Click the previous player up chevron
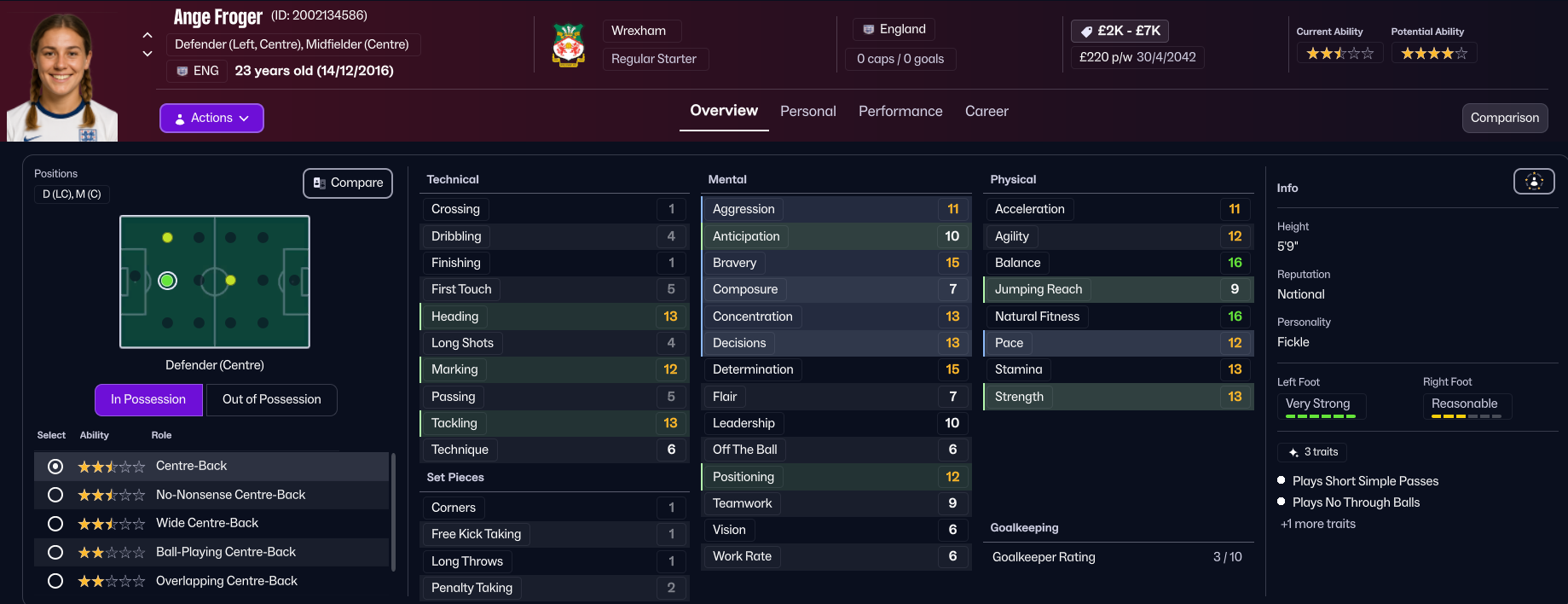Screen dimensions: 1568x604 (148, 35)
